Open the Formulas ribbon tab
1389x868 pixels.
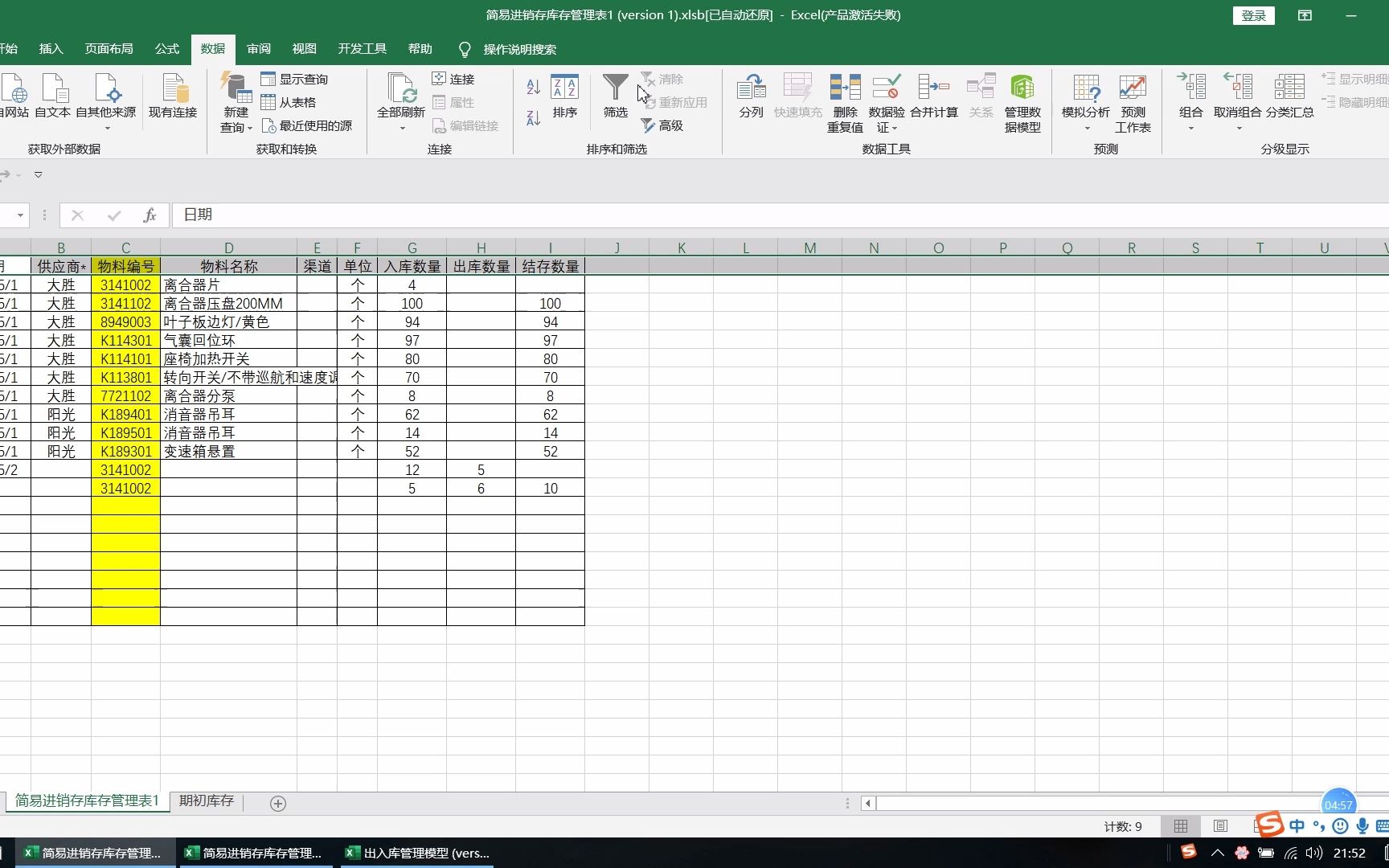pyautogui.click(x=166, y=49)
